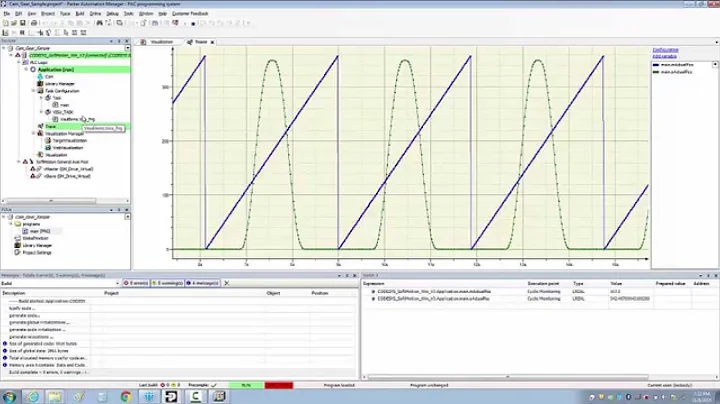Toggle the messages filter in Messages

pyautogui.click(x=202, y=283)
